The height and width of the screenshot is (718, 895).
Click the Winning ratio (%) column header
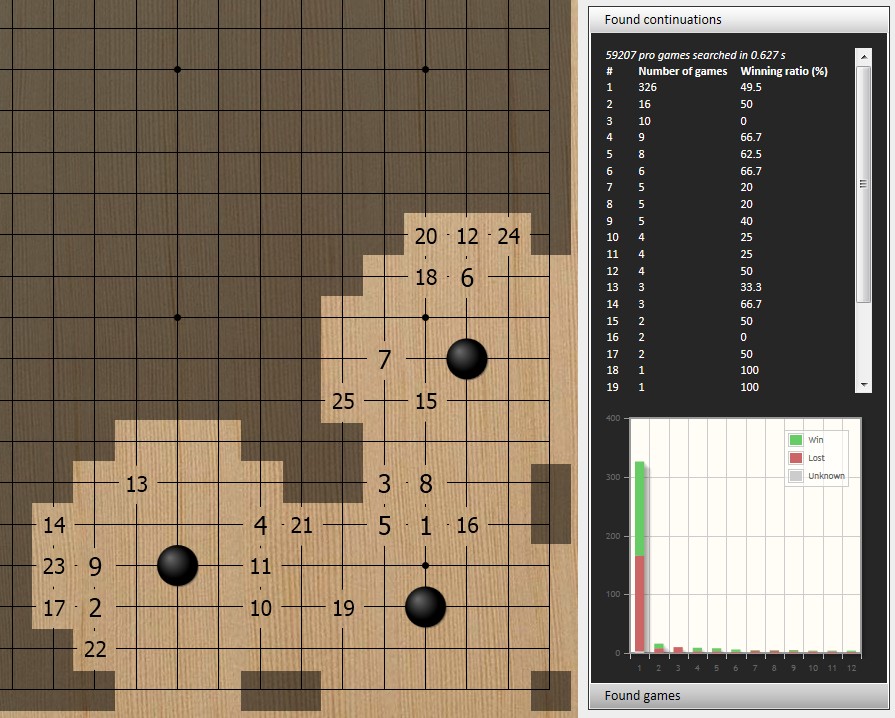pyautogui.click(x=783, y=71)
